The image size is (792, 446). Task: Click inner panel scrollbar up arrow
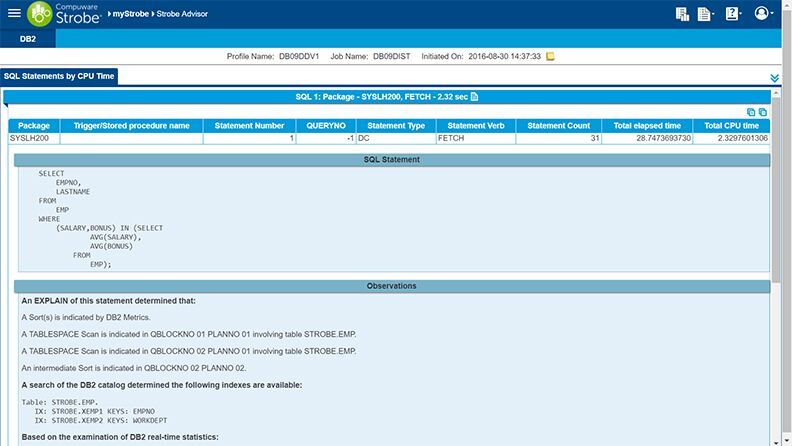coord(776,94)
